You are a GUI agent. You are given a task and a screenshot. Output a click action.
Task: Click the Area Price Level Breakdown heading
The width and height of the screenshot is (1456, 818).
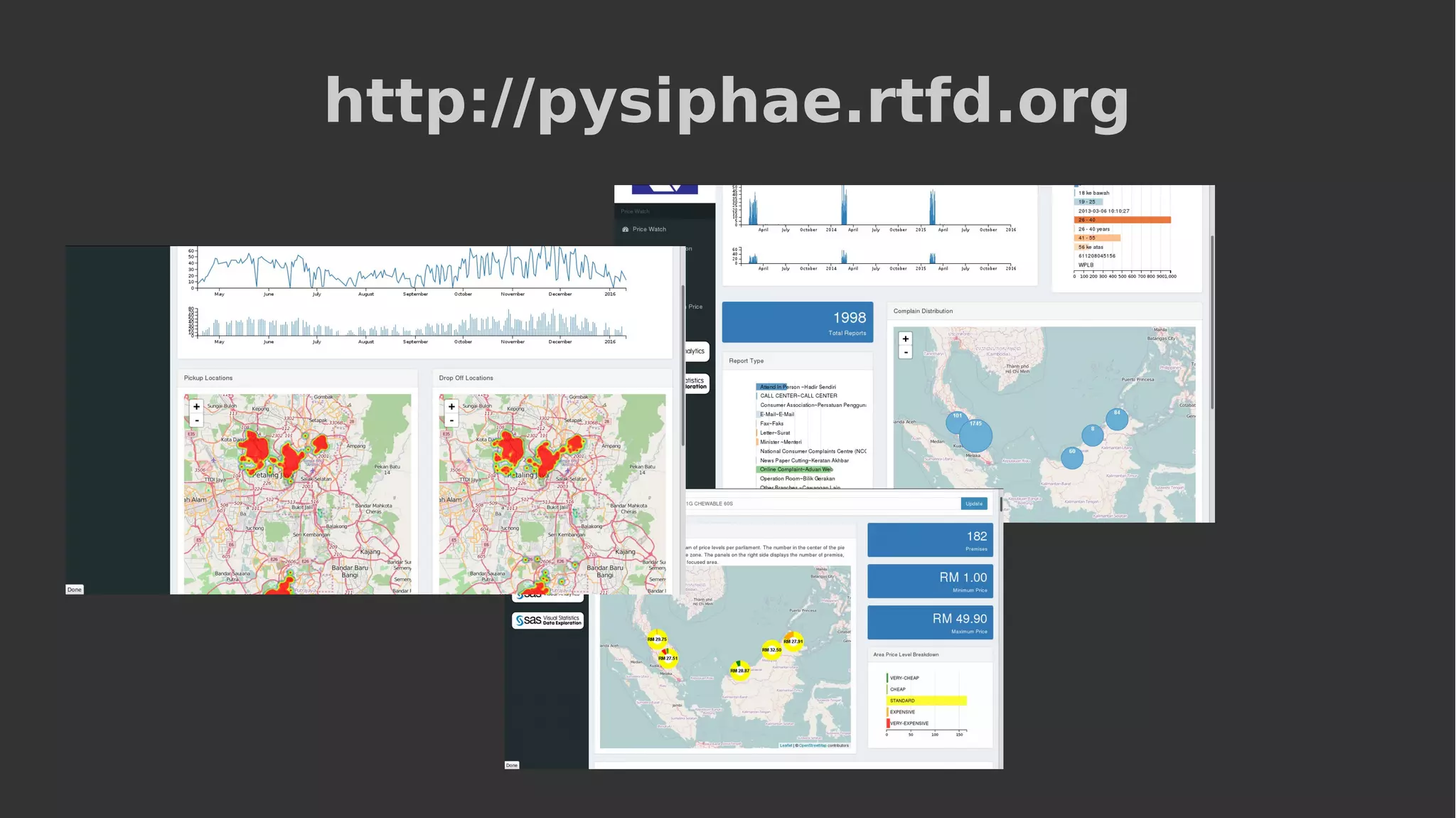click(x=906, y=654)
